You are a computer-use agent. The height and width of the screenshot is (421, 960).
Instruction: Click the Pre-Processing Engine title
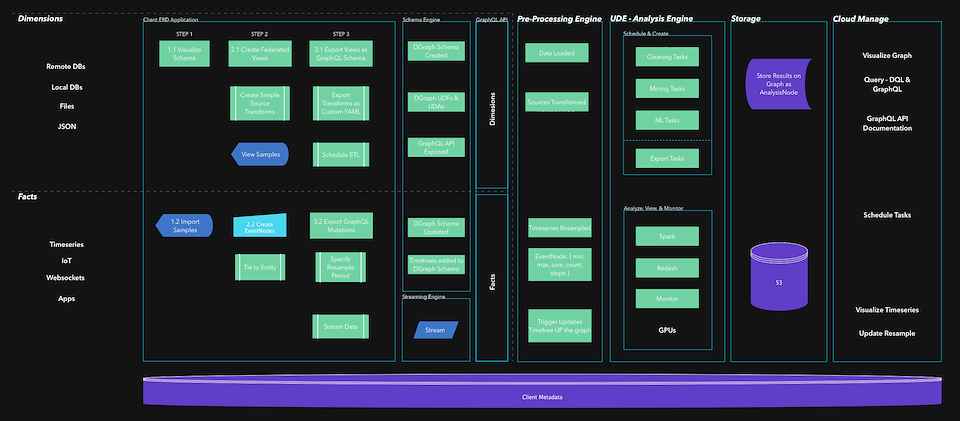tap(560, 19)
